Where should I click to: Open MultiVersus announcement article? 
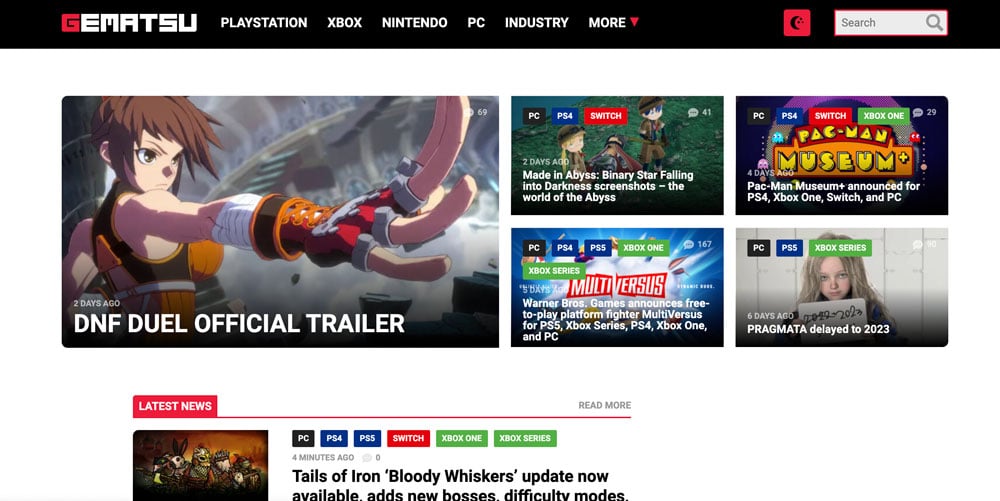[x=615, y=320]
